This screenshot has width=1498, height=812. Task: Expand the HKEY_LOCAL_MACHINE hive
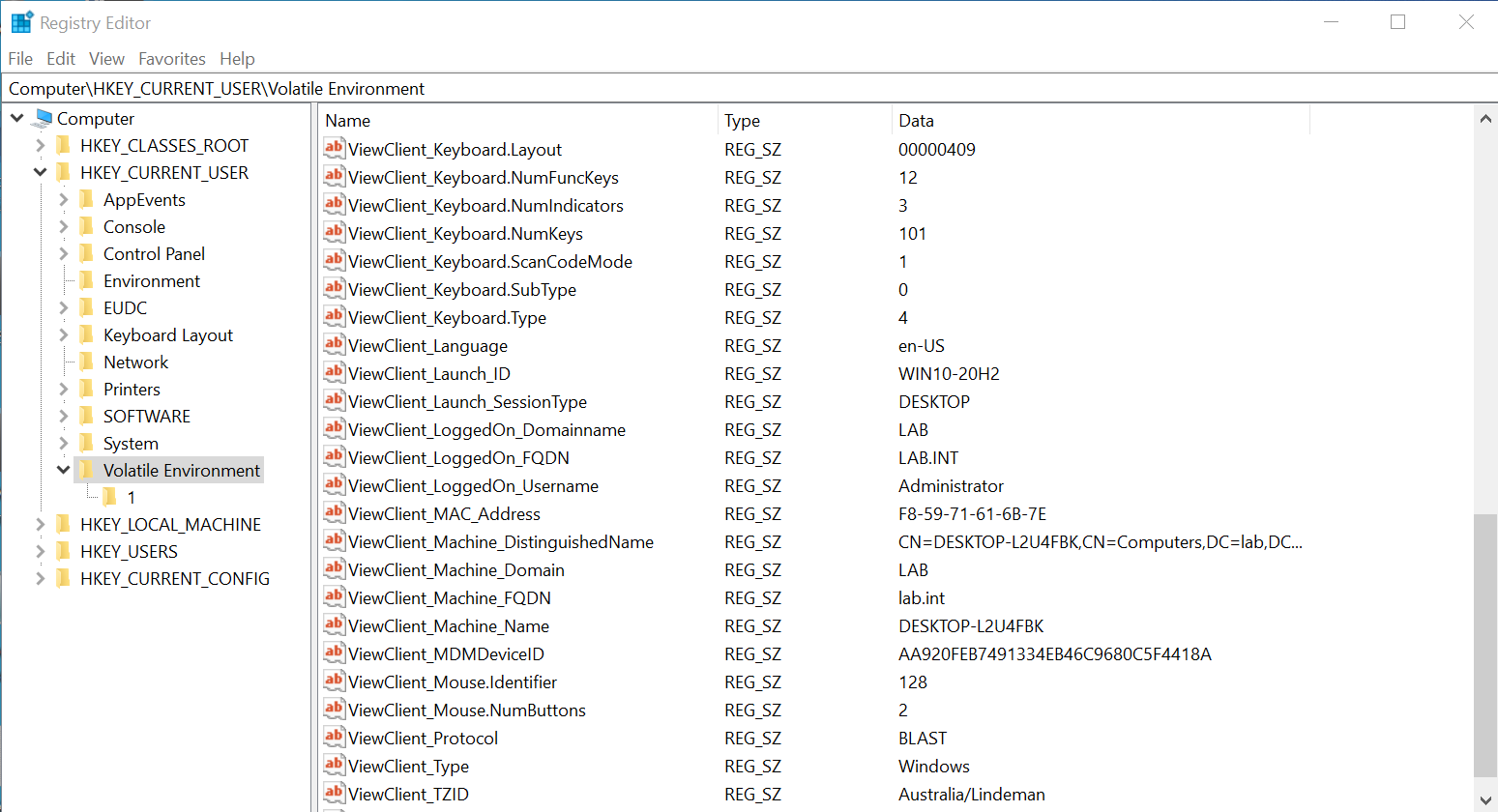click(x=40, y=524)
